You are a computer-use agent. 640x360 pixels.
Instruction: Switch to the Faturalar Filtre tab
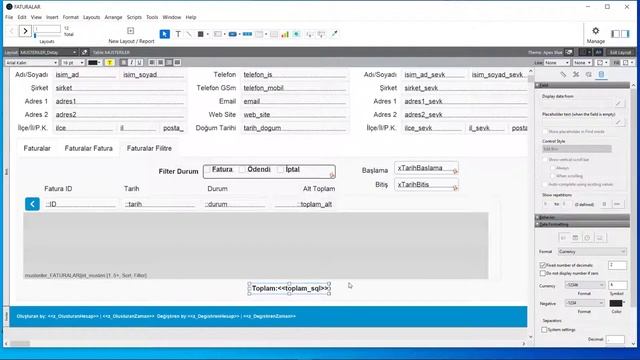[149, 148]
